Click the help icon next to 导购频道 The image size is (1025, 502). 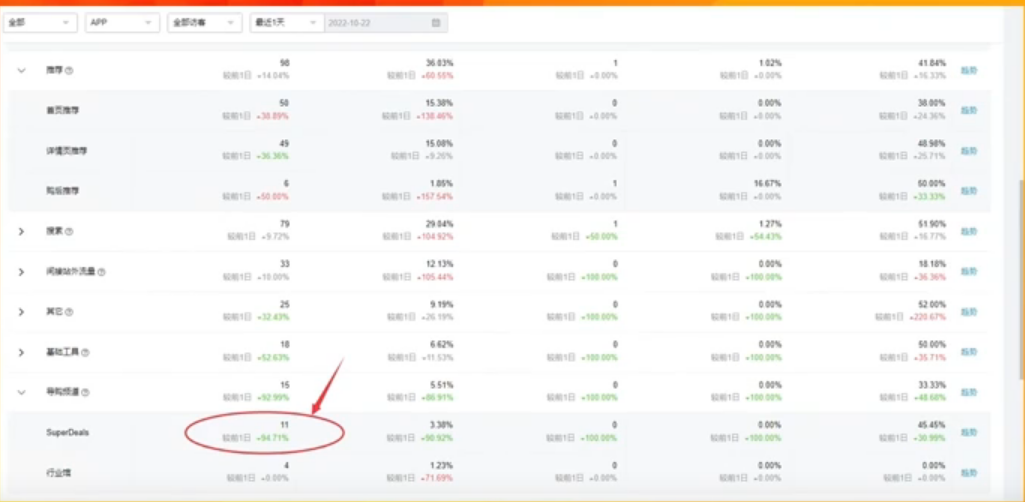pyautogui.click(x=85, y=393)
